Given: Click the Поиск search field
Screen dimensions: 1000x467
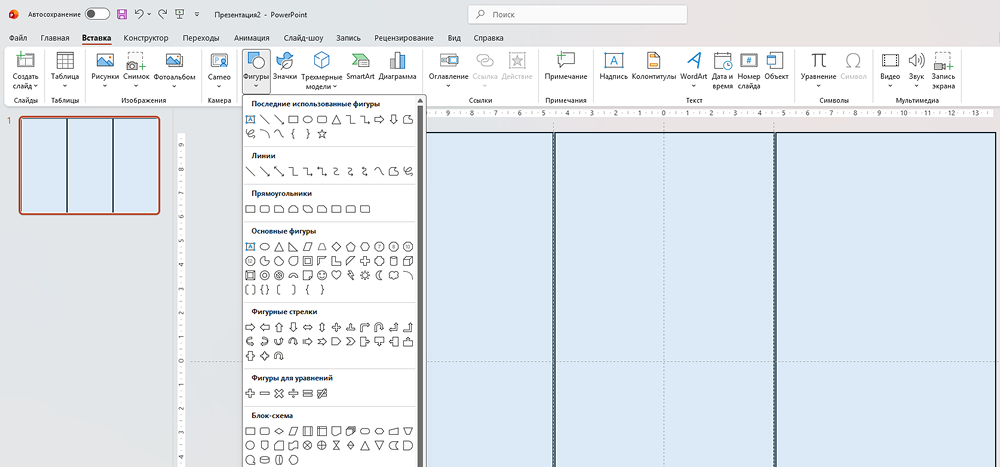Looking at the screenshot, I should point(578,14).
